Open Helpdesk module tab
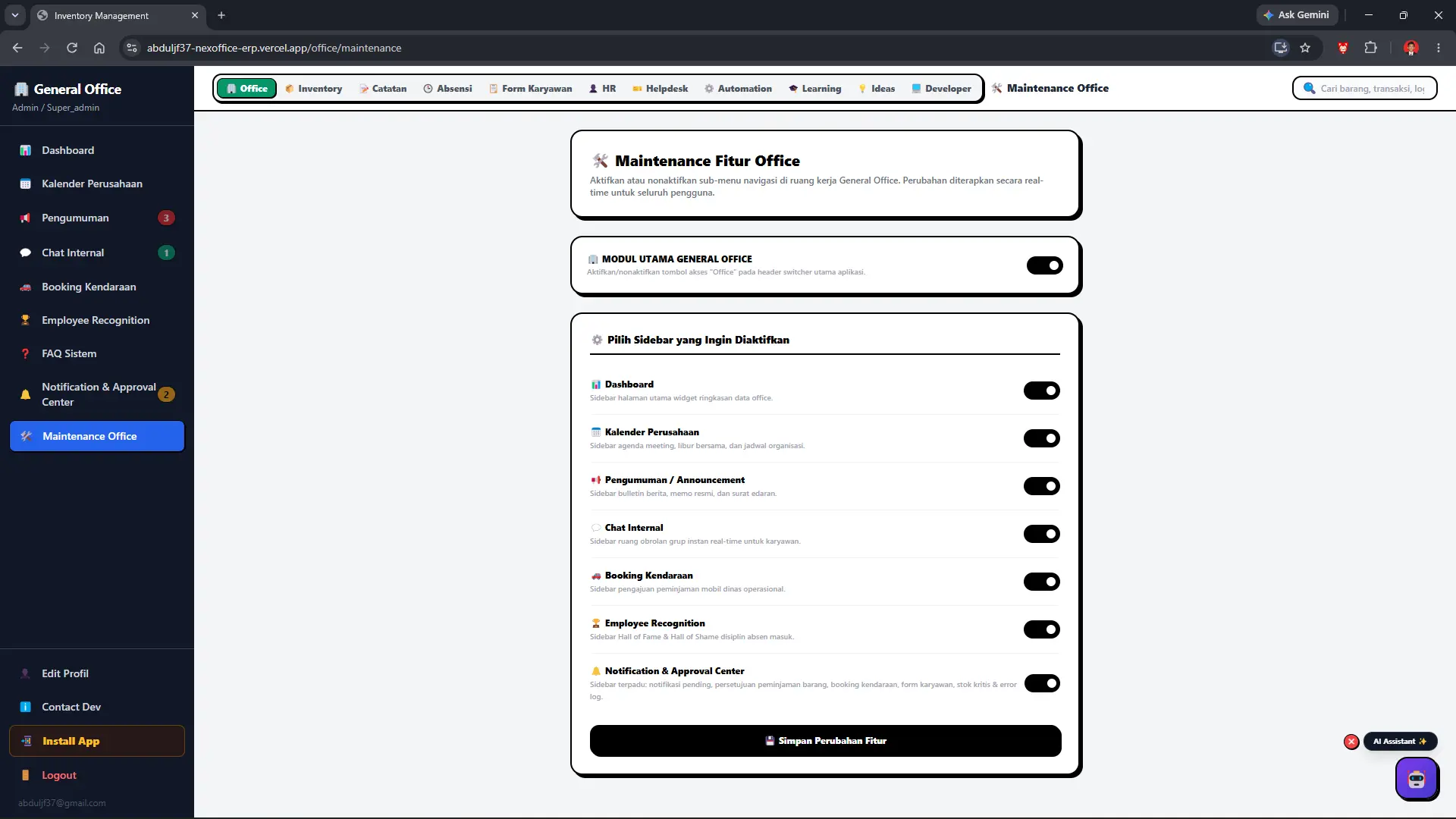This screenshot has width=1456, height=819. click(x=660, y=89)
